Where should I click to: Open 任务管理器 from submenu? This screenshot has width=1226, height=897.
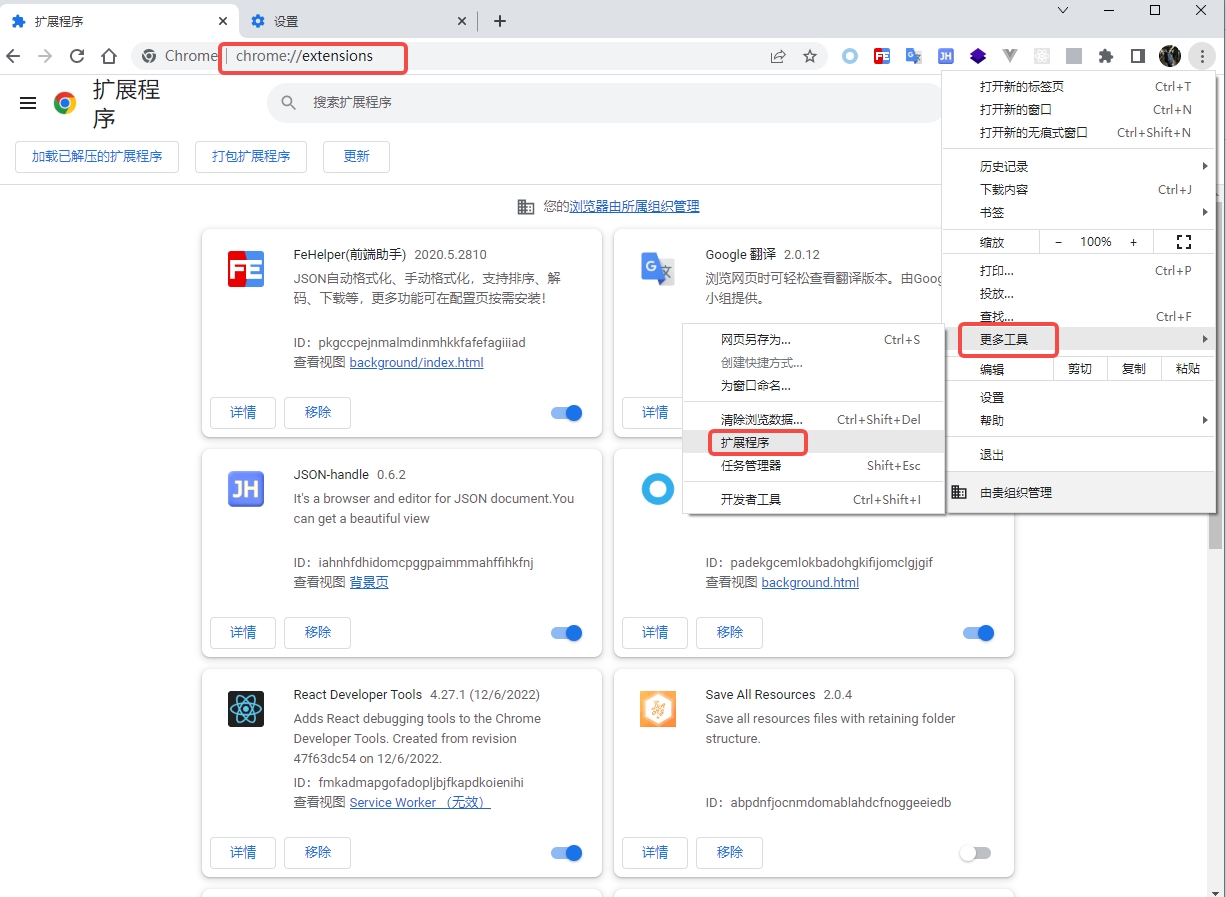(814, 466)
